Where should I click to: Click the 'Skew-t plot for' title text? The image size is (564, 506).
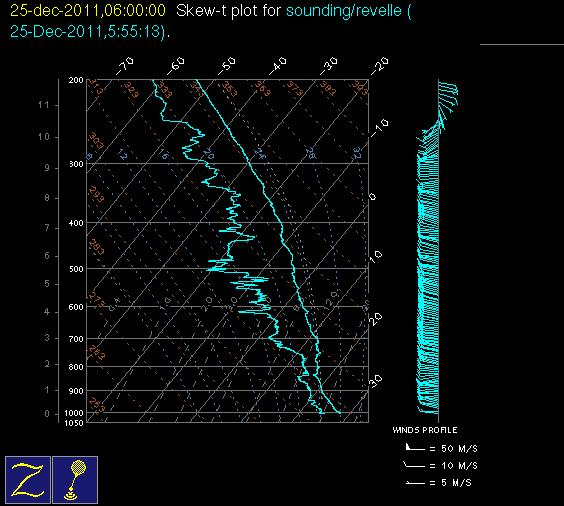[x=228, y=11]
